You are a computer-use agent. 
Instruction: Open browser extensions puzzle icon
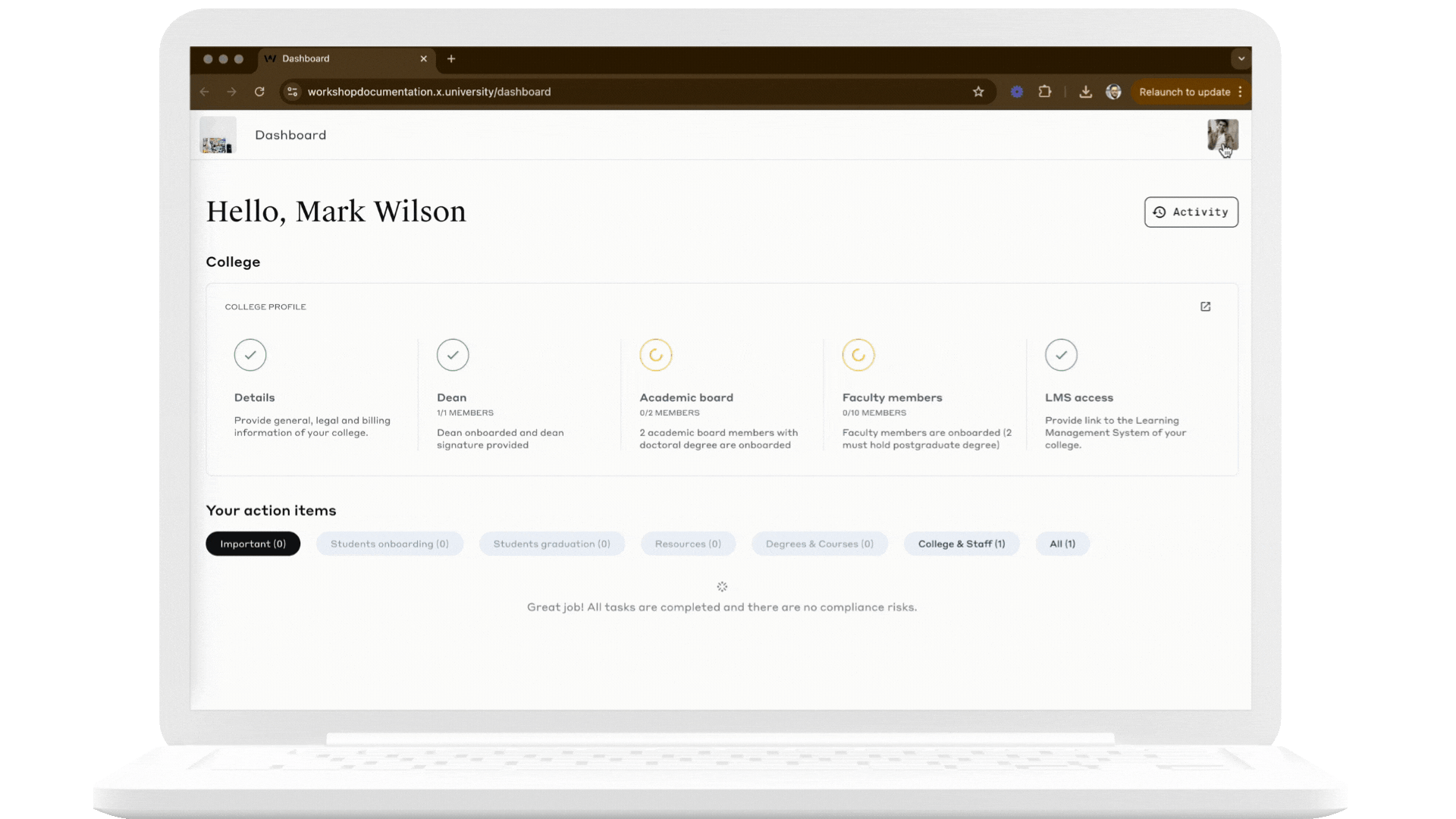point(1045,92)
